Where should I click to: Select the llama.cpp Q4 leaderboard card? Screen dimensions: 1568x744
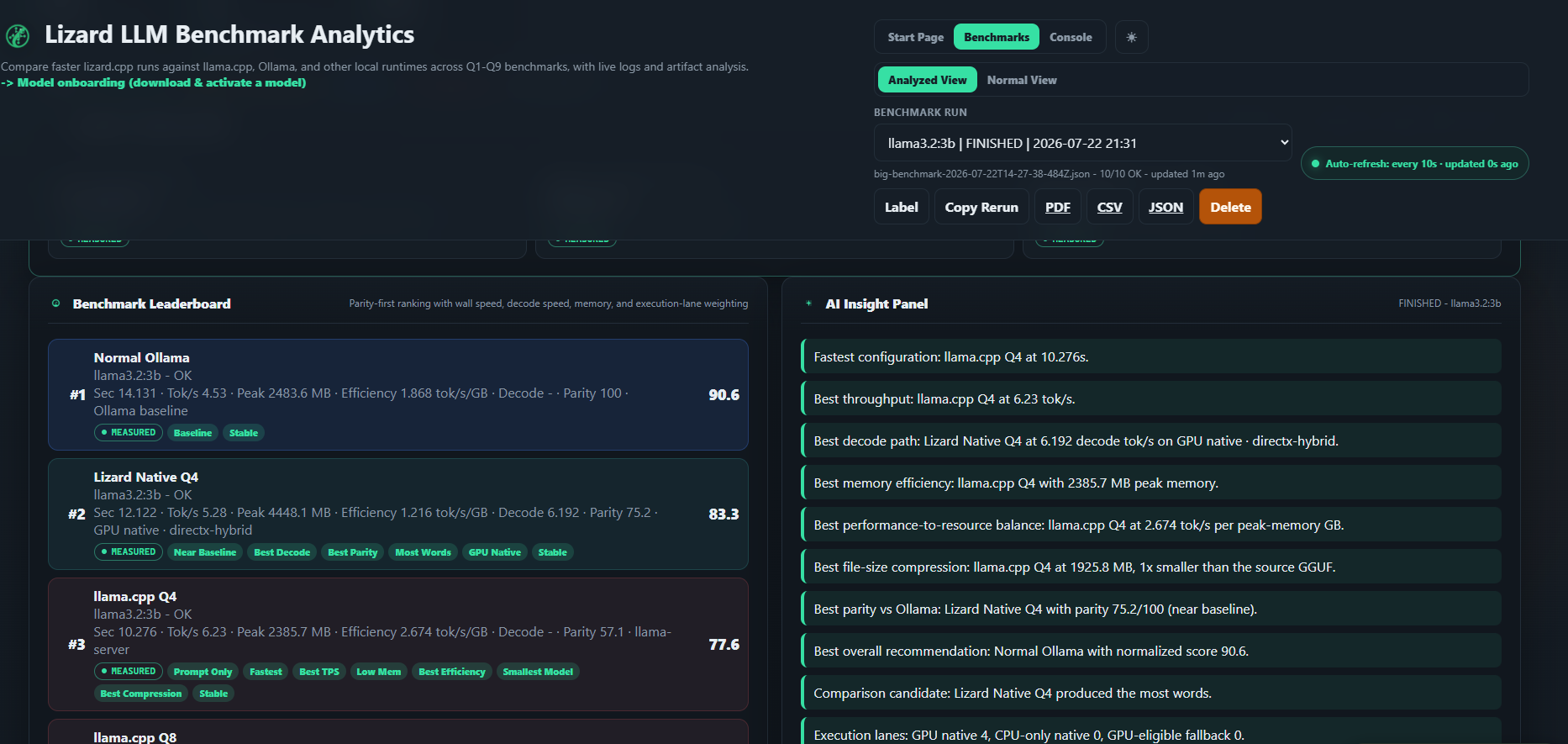click(x=397, y=644)
